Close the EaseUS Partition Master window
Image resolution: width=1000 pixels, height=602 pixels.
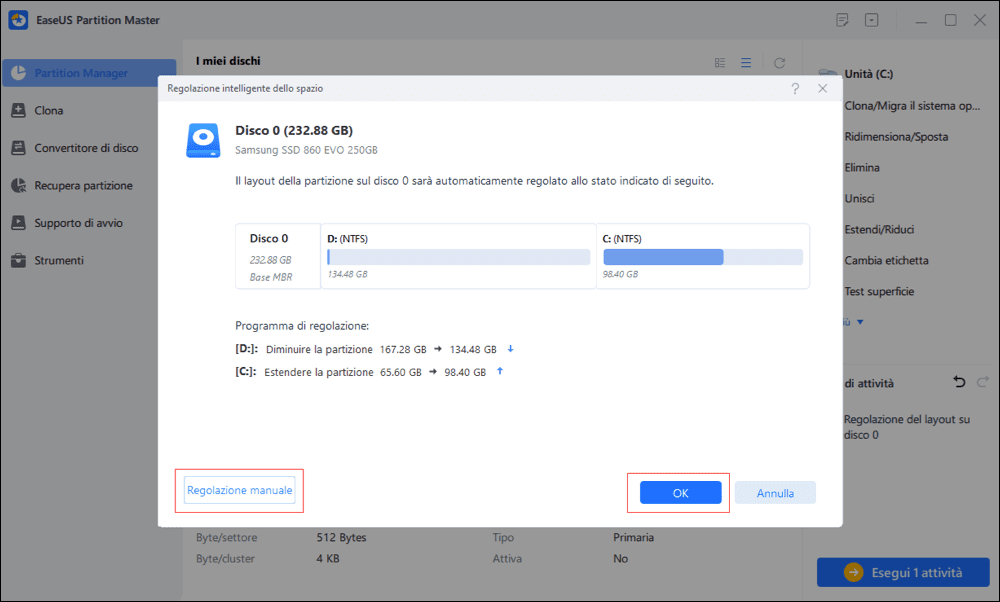[x=980, y=20]
